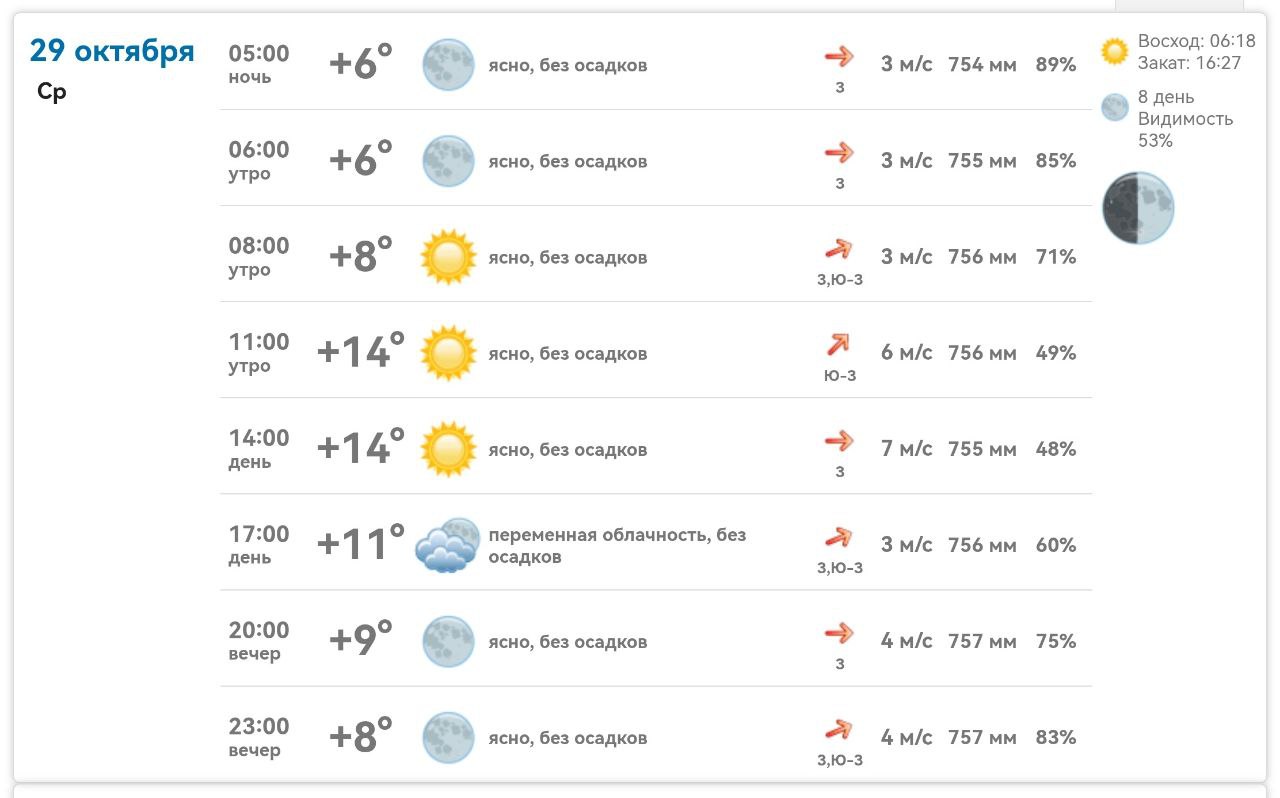Click the 06:00 утро time label
The width and height of the screenshot is (1280, 798).
259,161
